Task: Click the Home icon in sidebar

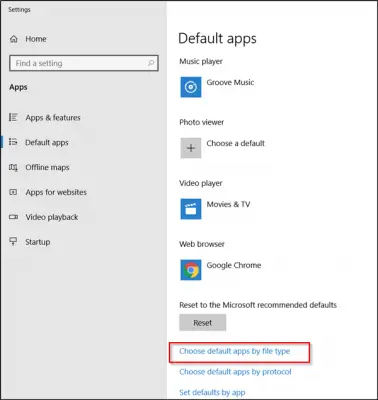Action: pyautogui.click(x=14, y=39)
